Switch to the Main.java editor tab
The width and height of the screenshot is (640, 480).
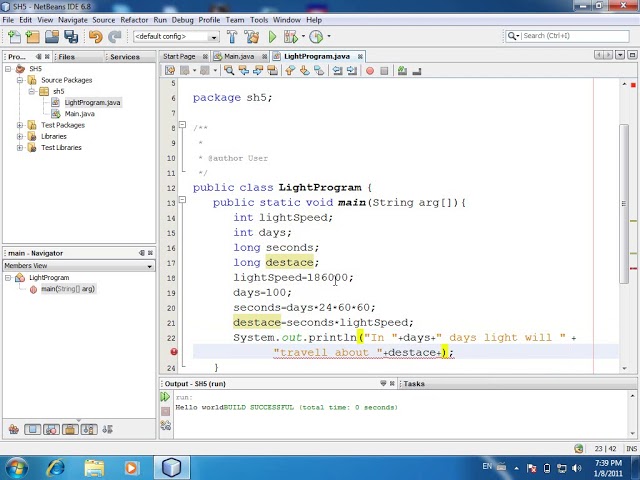(239, 56)
